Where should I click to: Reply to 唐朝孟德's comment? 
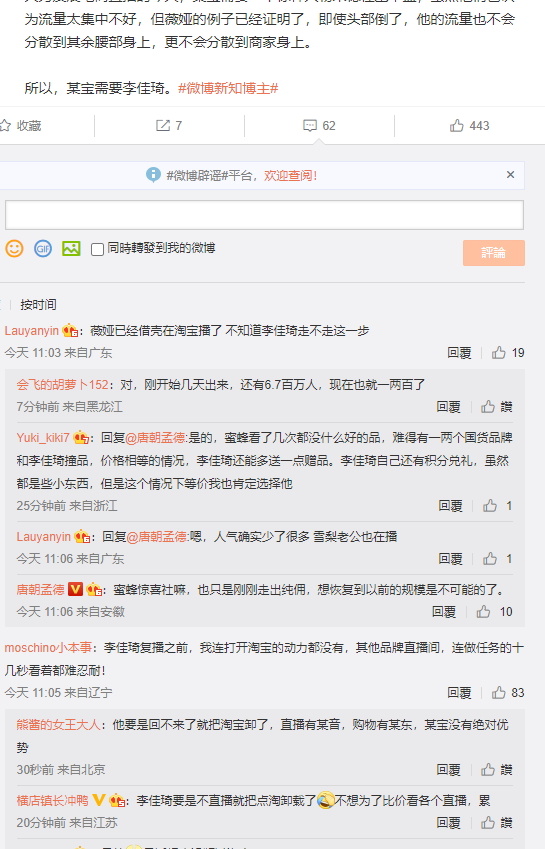pyautogui.click(x=444, y=612)
